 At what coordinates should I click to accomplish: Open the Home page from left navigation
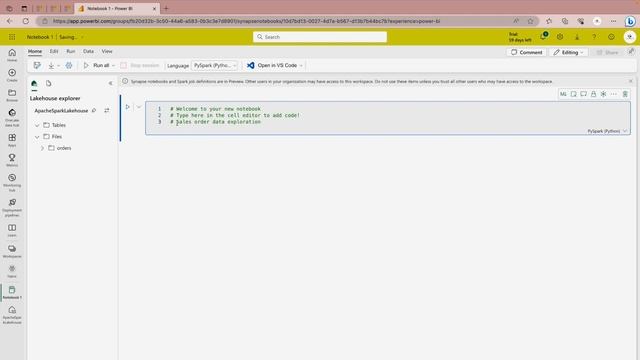pos(12,55)
